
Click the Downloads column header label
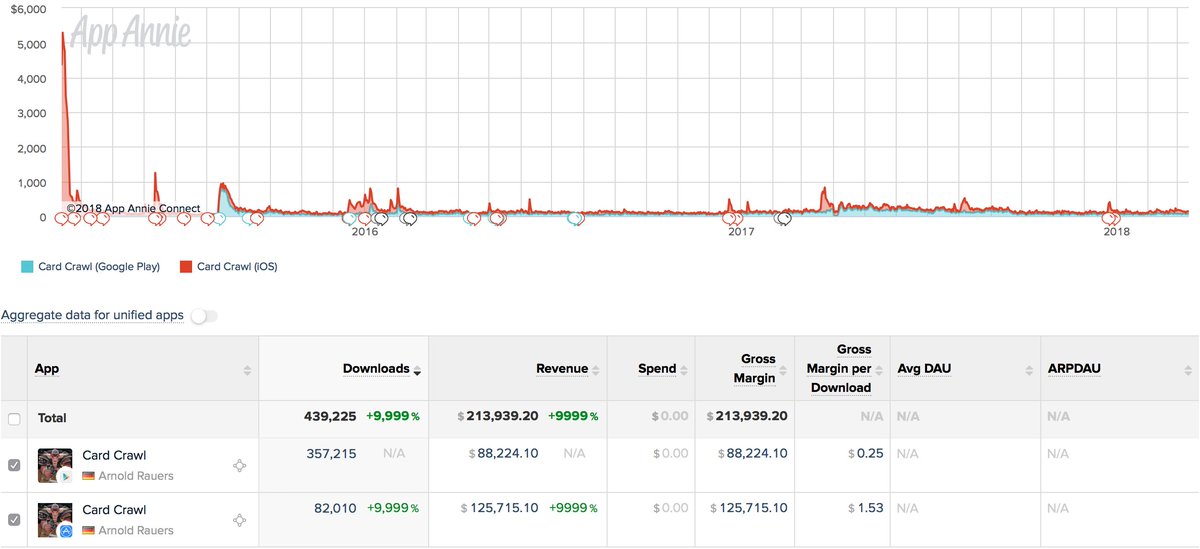tap(376, 369)
